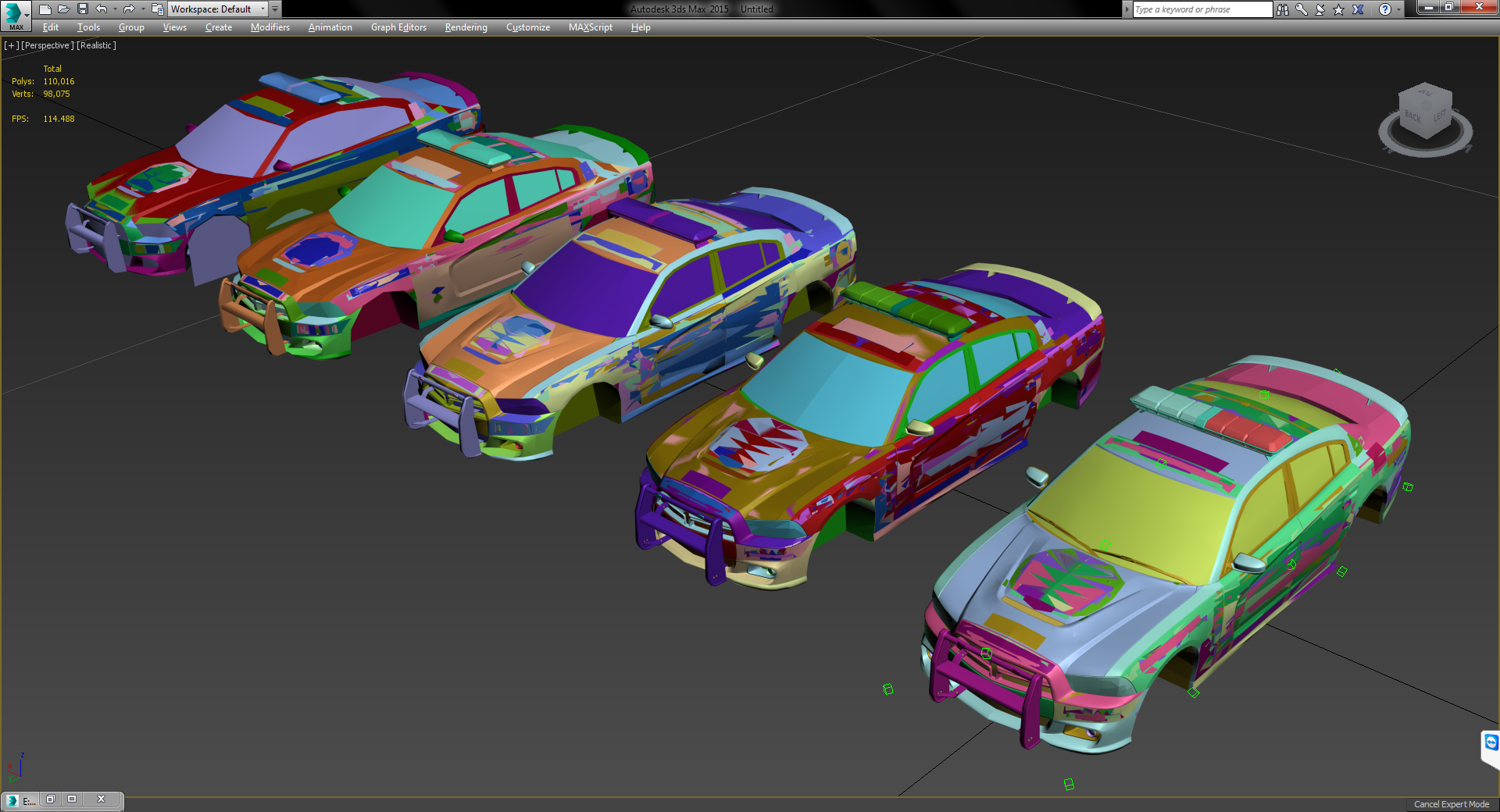
Task: Open the Workspace: Default dropdown
Action: tap(218, 9)
